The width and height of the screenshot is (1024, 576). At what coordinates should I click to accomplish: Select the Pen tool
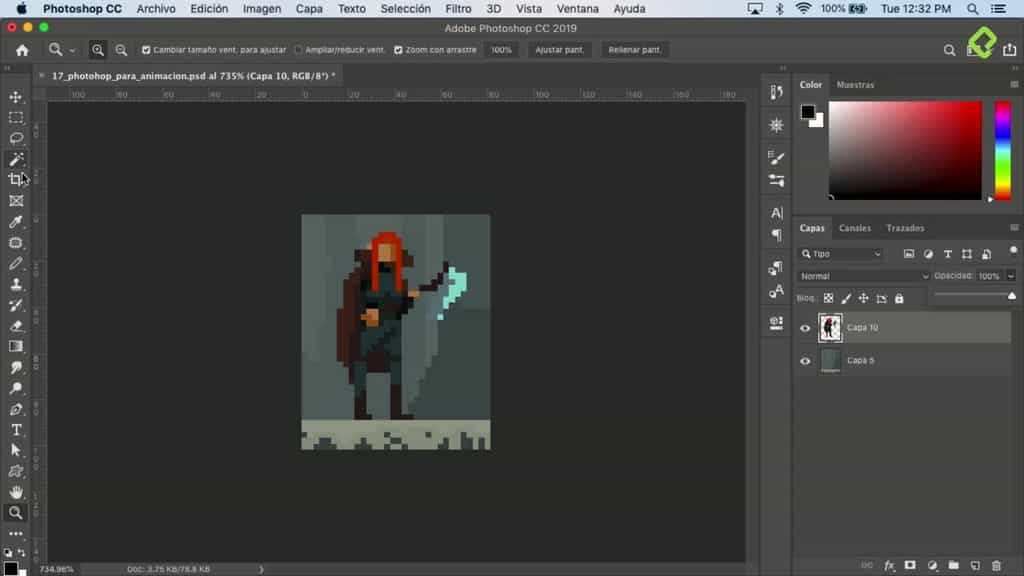(16, 409)
